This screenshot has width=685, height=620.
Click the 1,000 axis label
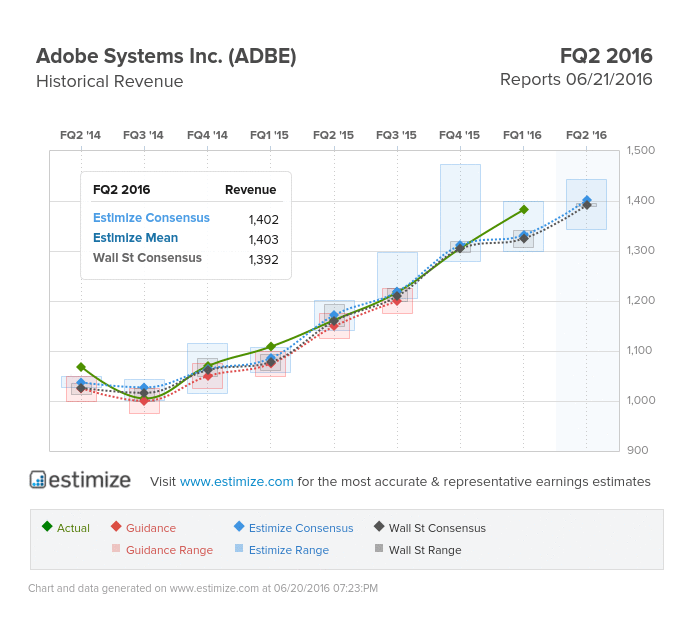coord(641,400)
